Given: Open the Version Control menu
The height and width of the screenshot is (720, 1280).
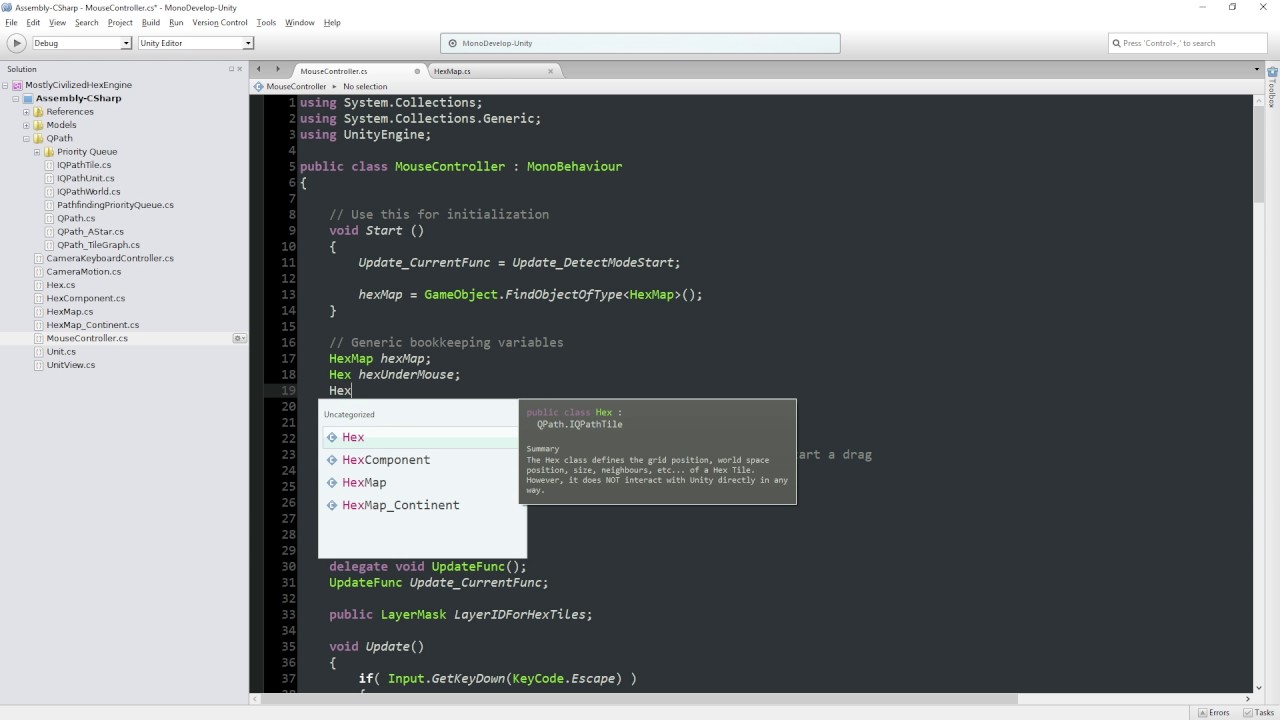Looking at the screenshot, I should point(219,22).
